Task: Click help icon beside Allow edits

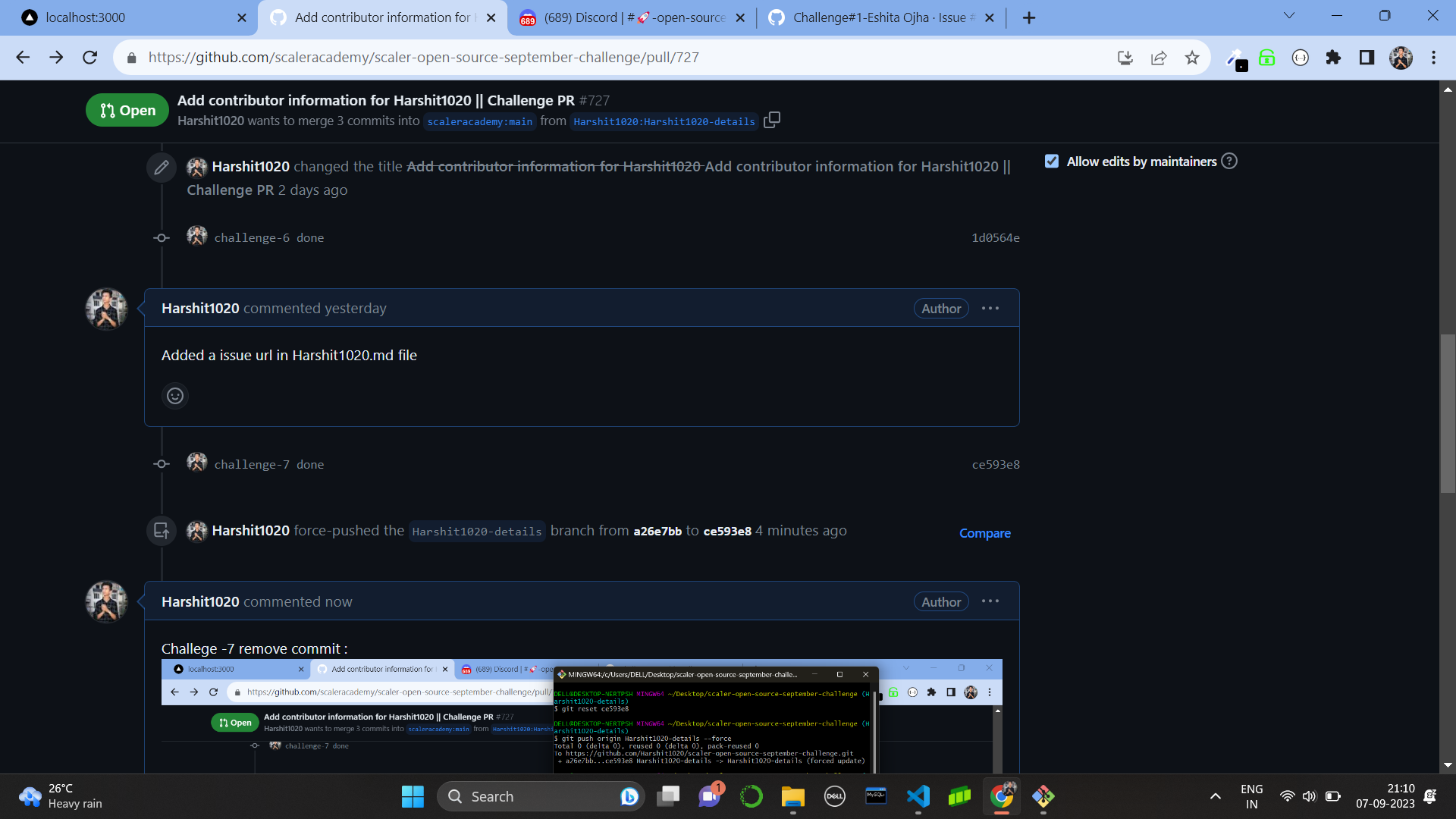Action: point(1229,162)
